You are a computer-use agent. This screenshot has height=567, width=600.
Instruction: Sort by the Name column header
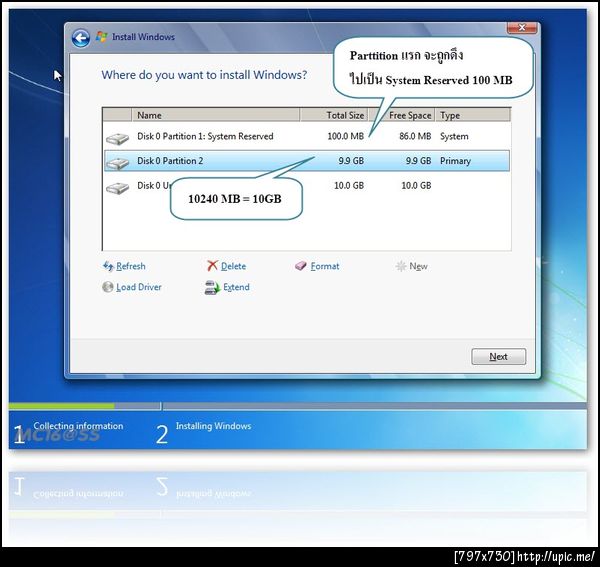215,115
